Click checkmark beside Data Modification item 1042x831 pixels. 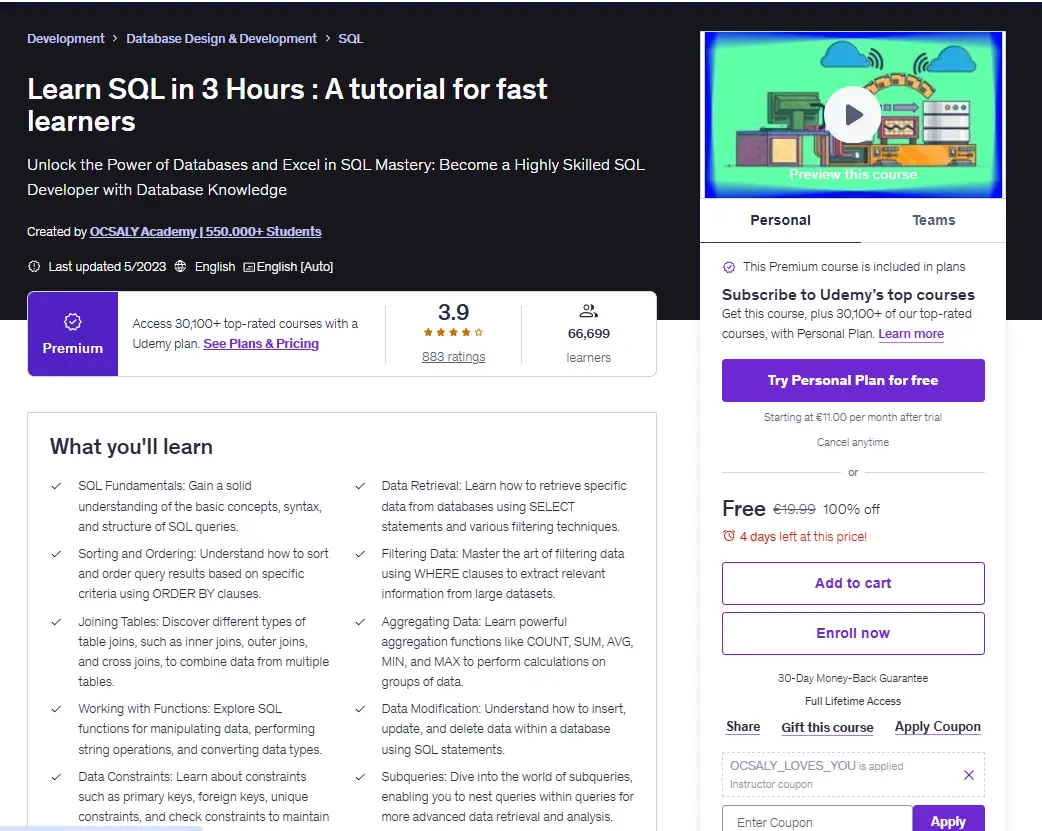click(x=360, y=709)
